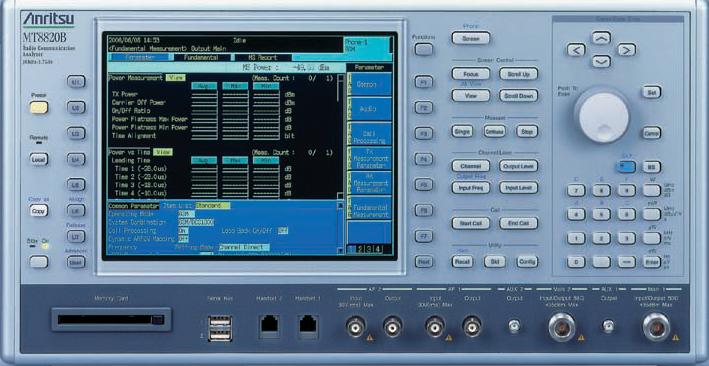The image size is (709, 366).
Task: Select the Call Processing softkey item
Action: (x=369, y=134)
